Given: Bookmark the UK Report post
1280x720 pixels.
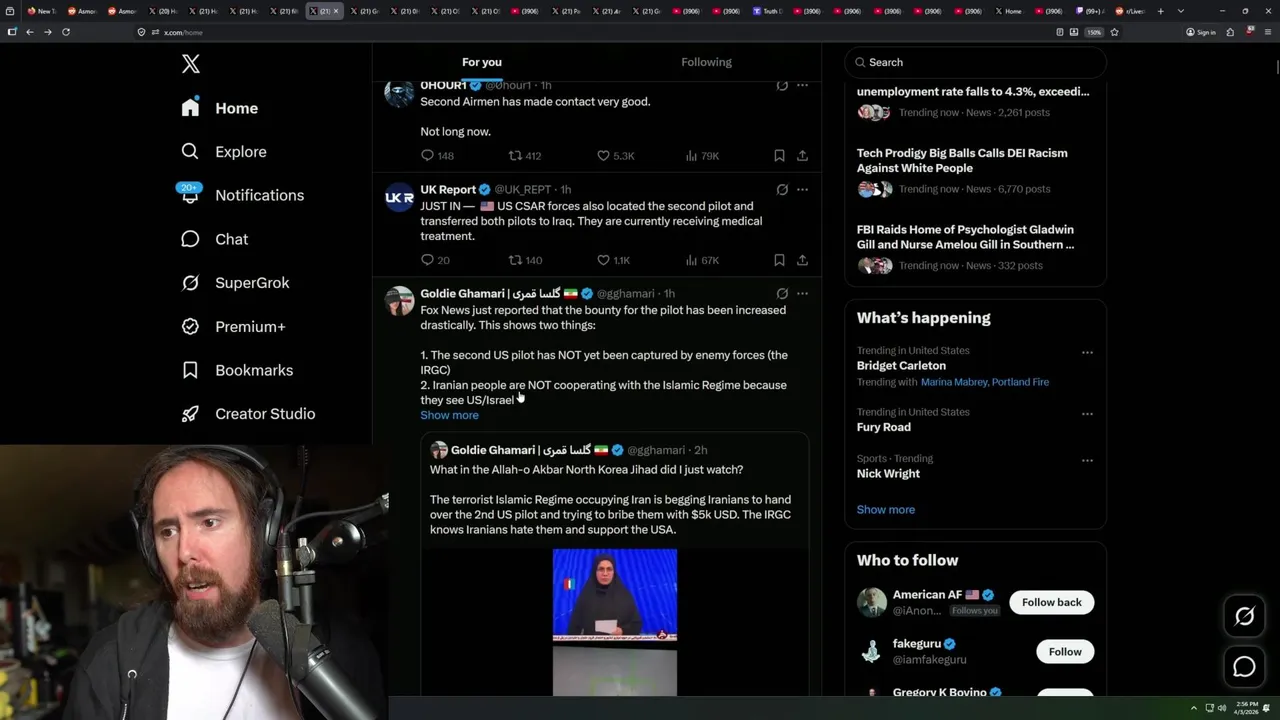Looking at the screenshot, I should click(x=779, y=260).
